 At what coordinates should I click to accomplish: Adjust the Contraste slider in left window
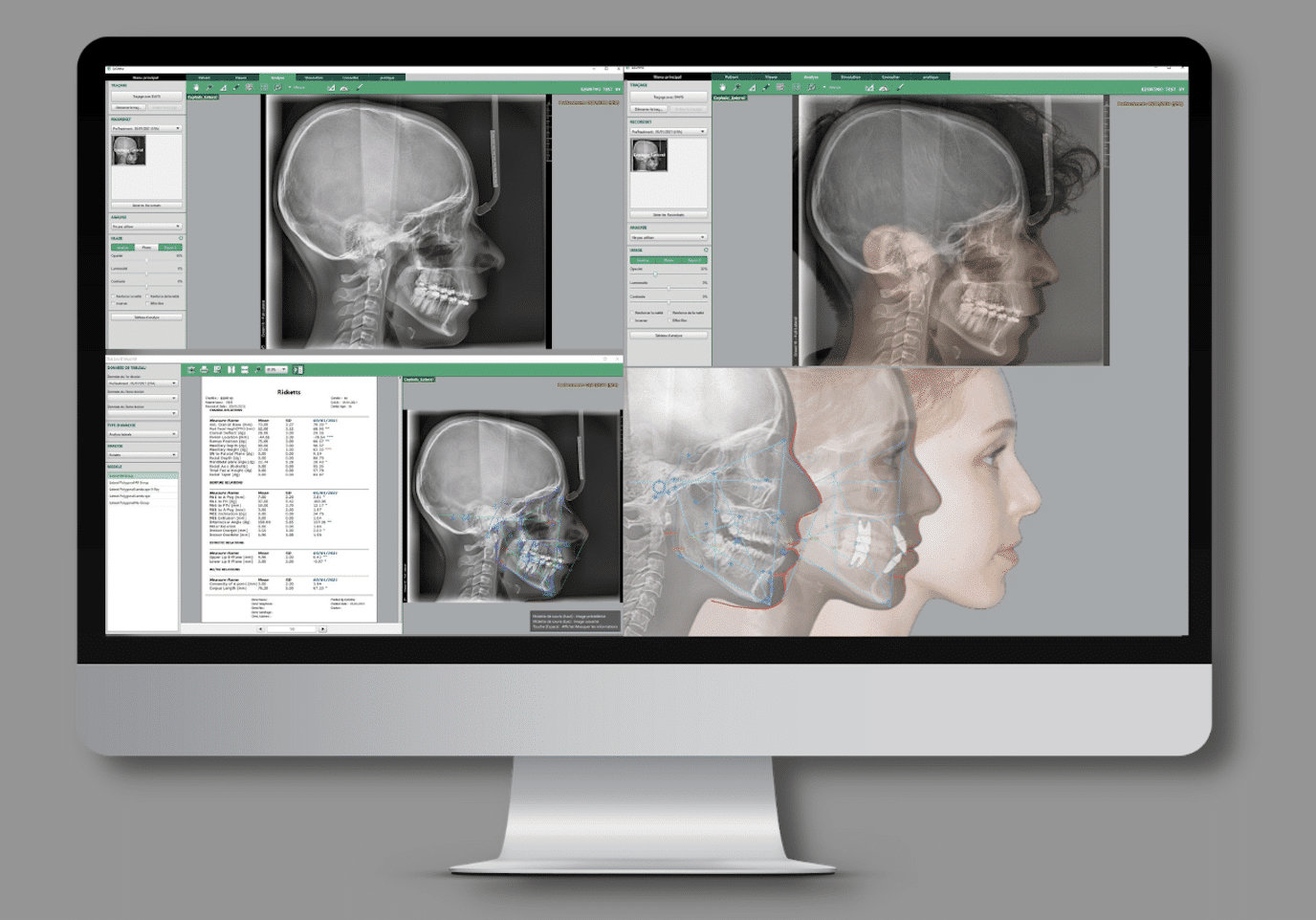point(146,286)
